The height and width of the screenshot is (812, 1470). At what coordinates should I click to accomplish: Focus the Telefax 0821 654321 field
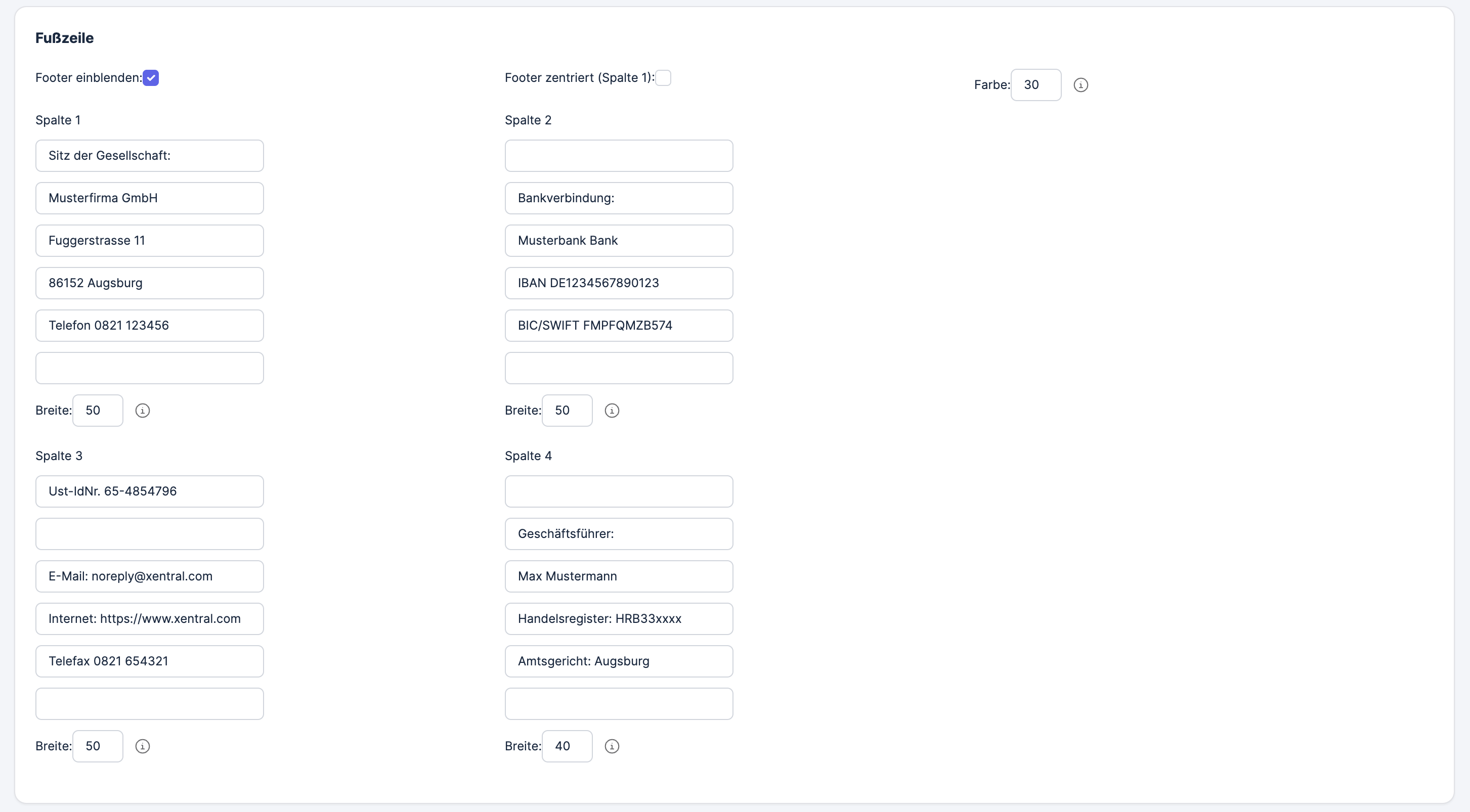coord(150,661)
